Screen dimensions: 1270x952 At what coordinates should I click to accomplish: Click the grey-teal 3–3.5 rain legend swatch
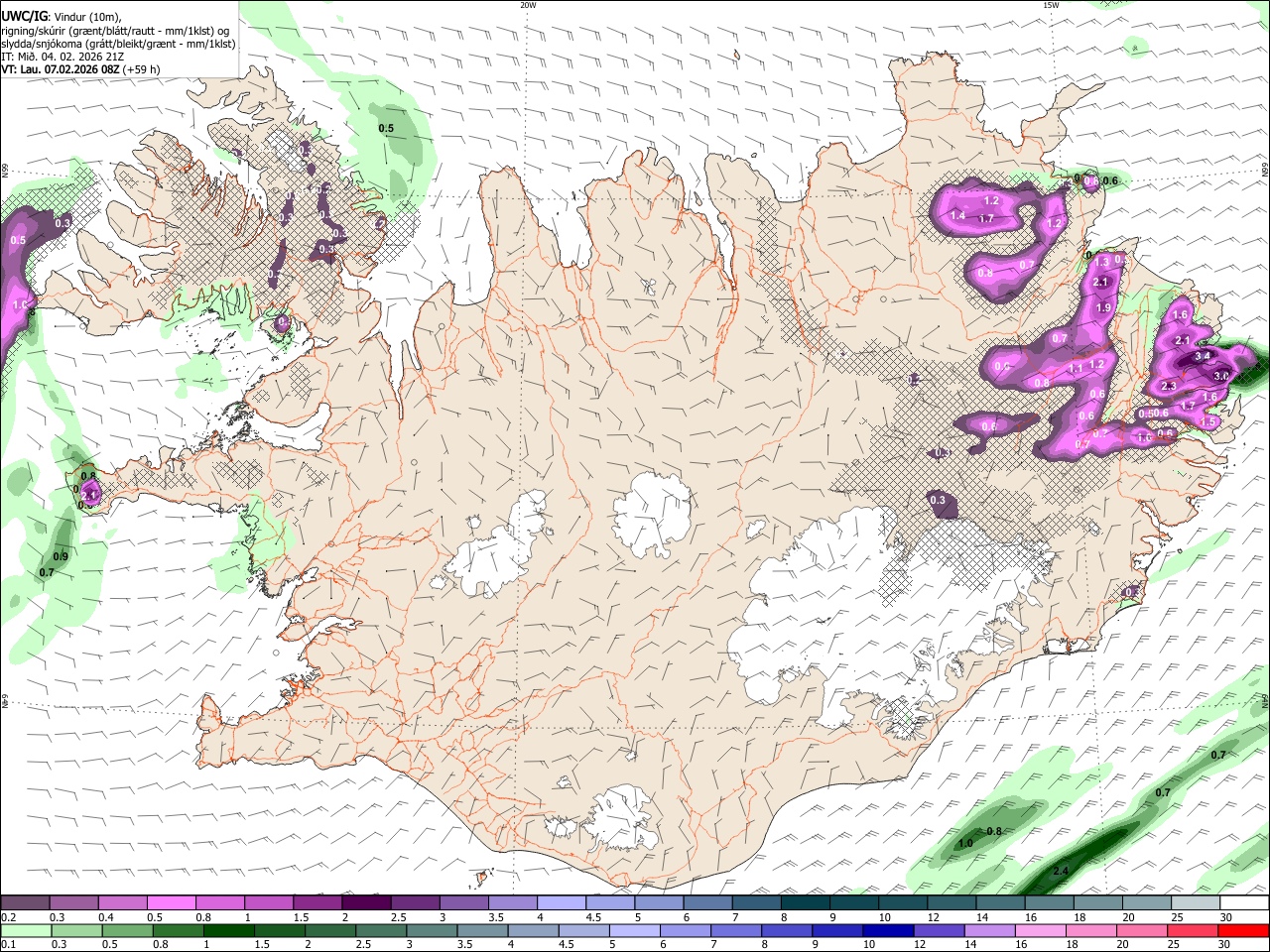click(431, 931)
